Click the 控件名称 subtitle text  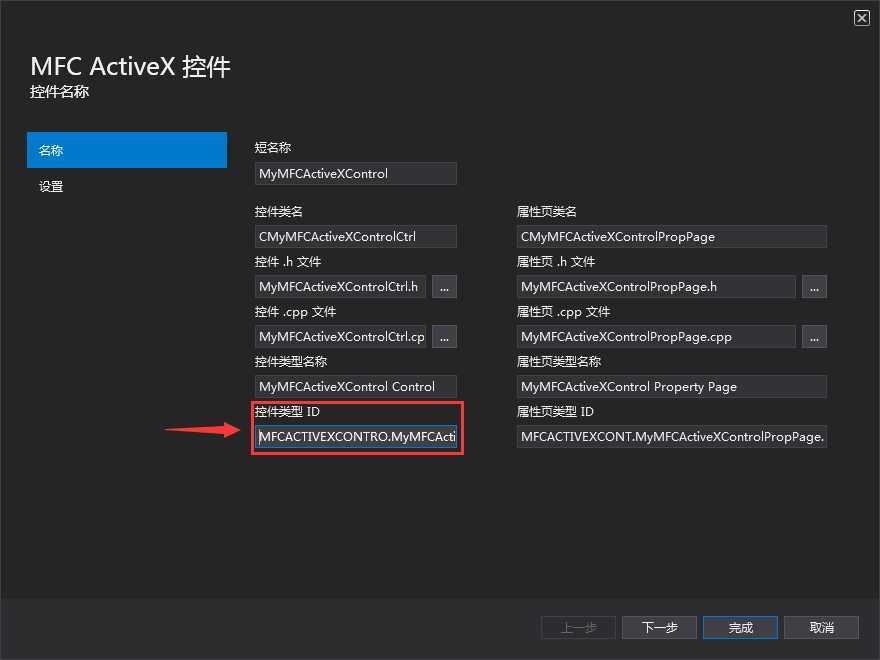click(x=59, y=91)
